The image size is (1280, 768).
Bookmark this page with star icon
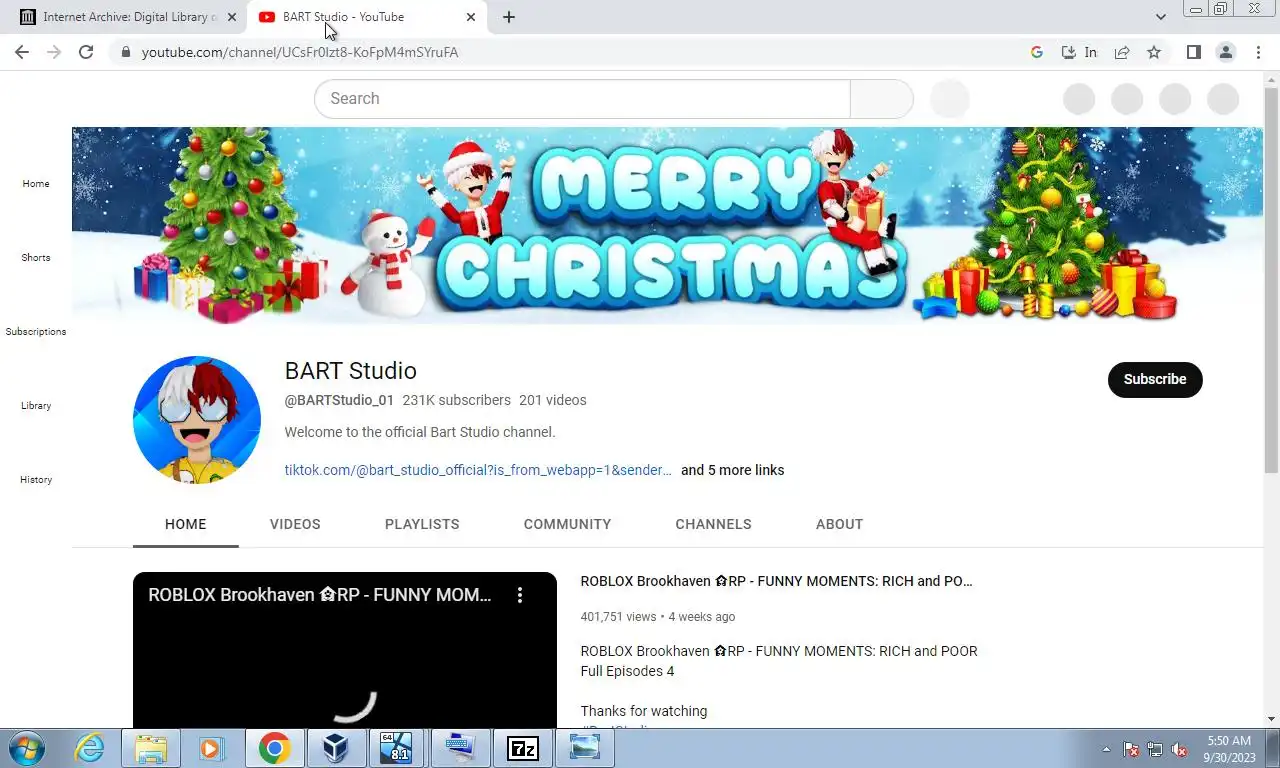click(1154, 52)
